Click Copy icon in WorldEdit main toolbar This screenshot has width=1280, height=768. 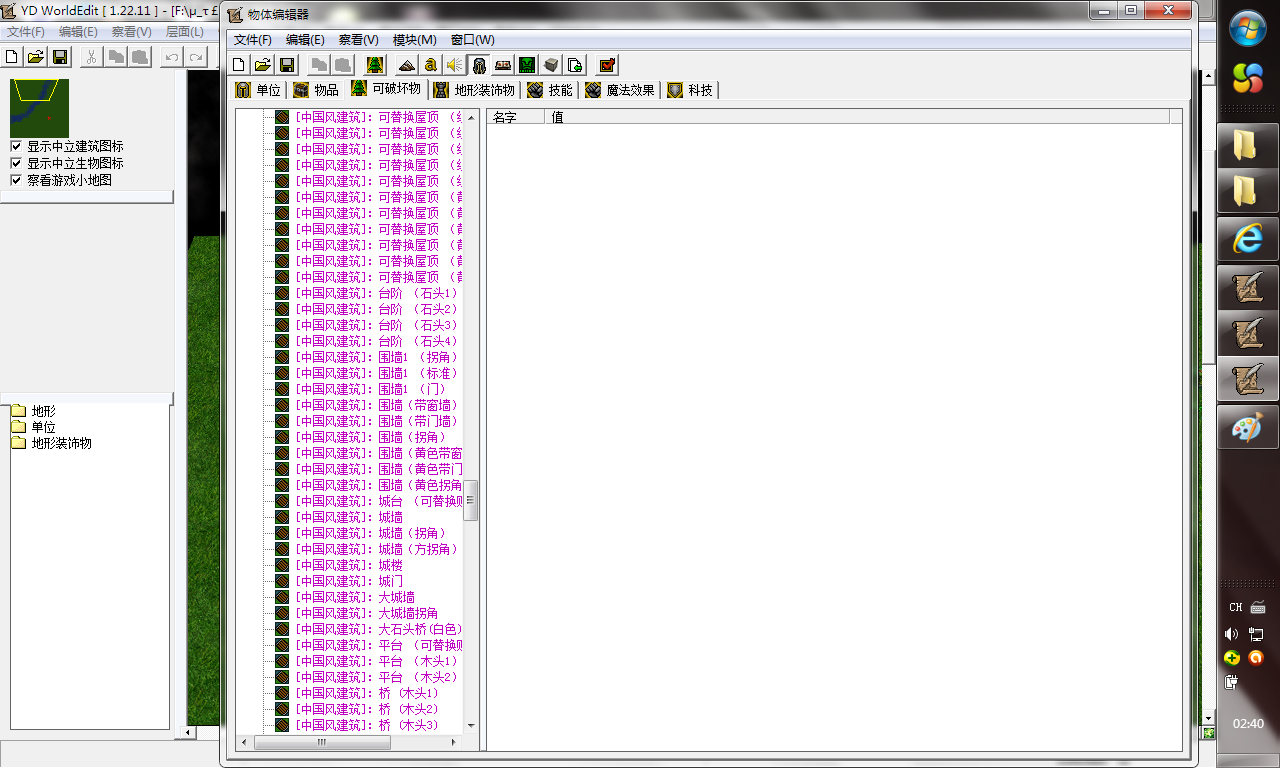pyautogui.click(x=116, y=57)
